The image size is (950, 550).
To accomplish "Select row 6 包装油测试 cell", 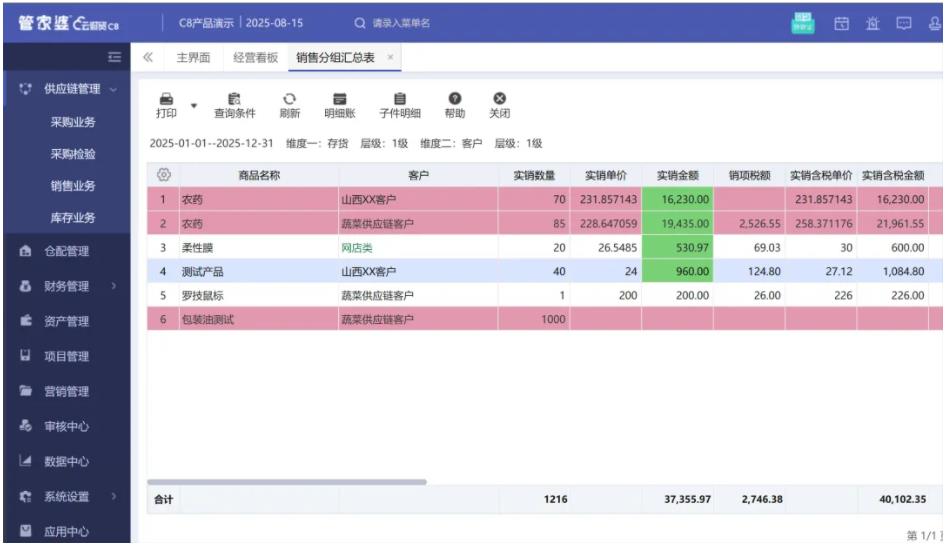I will coord(259,320).
